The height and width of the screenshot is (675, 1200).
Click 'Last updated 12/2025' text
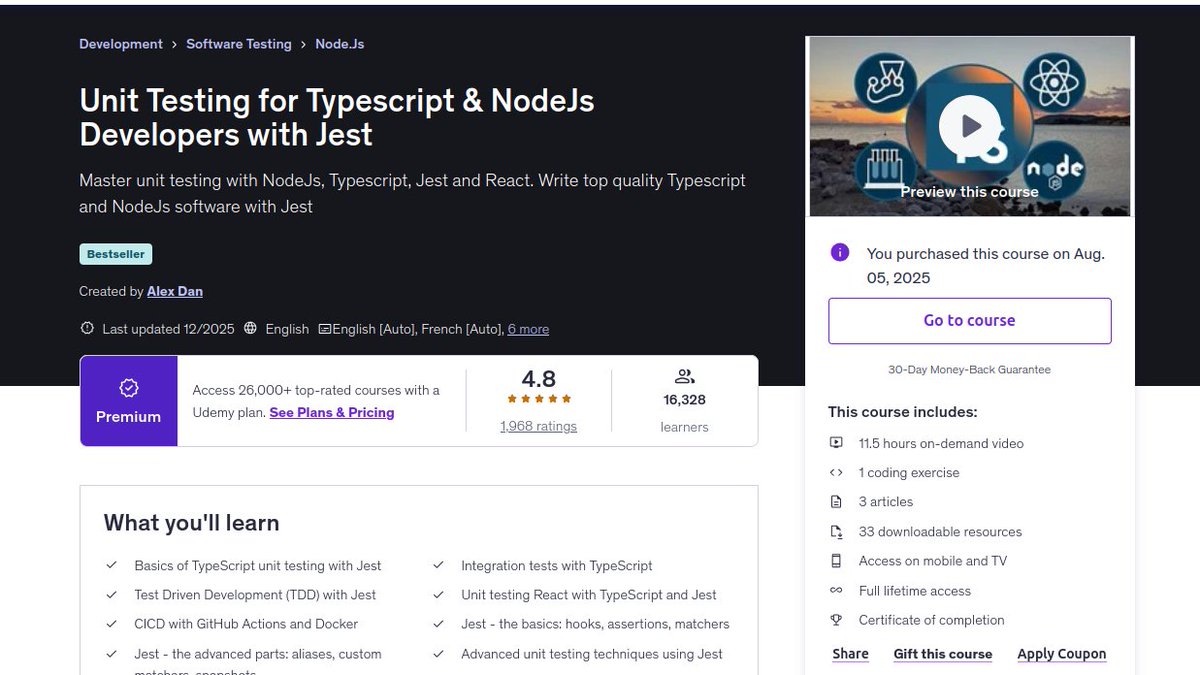point(166,329)
